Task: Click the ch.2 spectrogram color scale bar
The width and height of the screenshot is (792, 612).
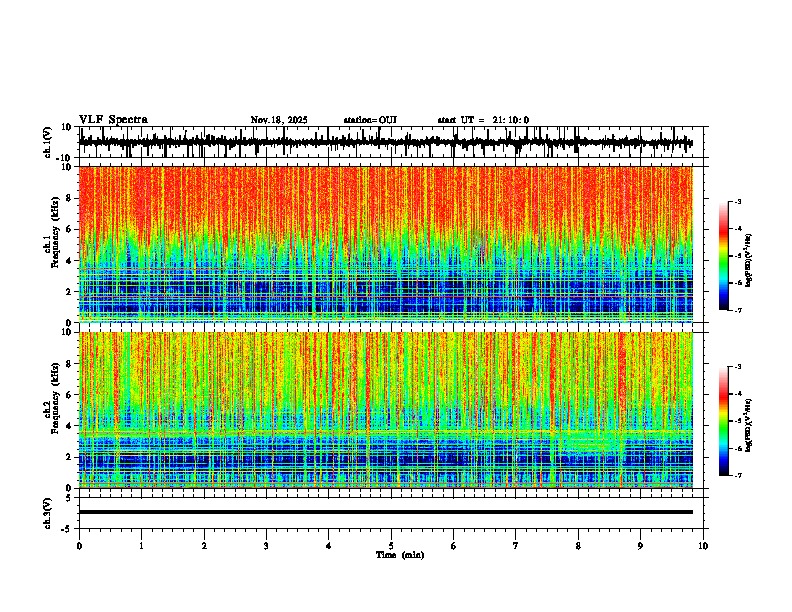Action: click(x=724, y=421)
